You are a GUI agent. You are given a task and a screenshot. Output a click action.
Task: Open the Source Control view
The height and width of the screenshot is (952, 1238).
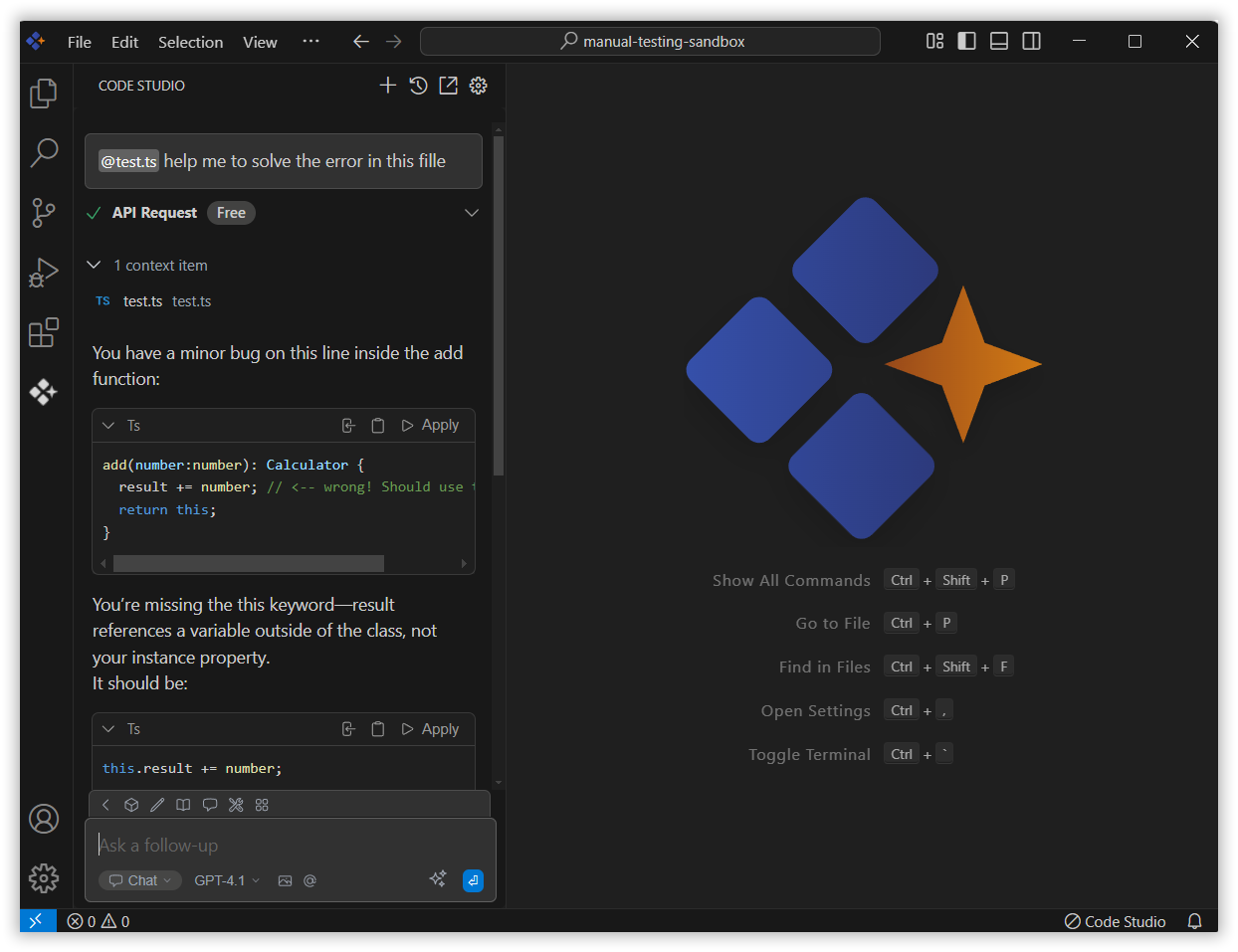coord(43,213)
